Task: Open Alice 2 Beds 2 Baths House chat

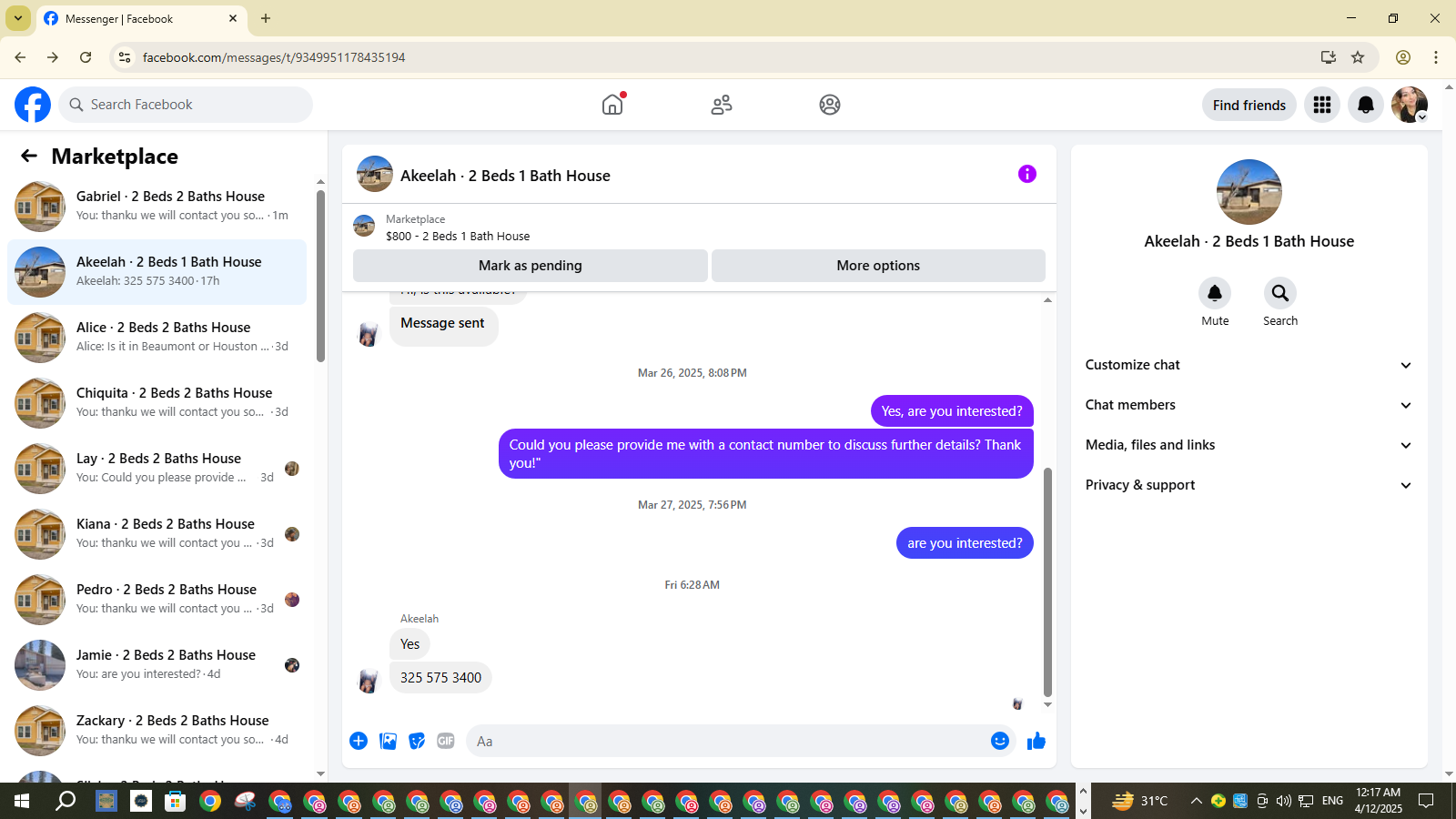Action: point(157,338)
